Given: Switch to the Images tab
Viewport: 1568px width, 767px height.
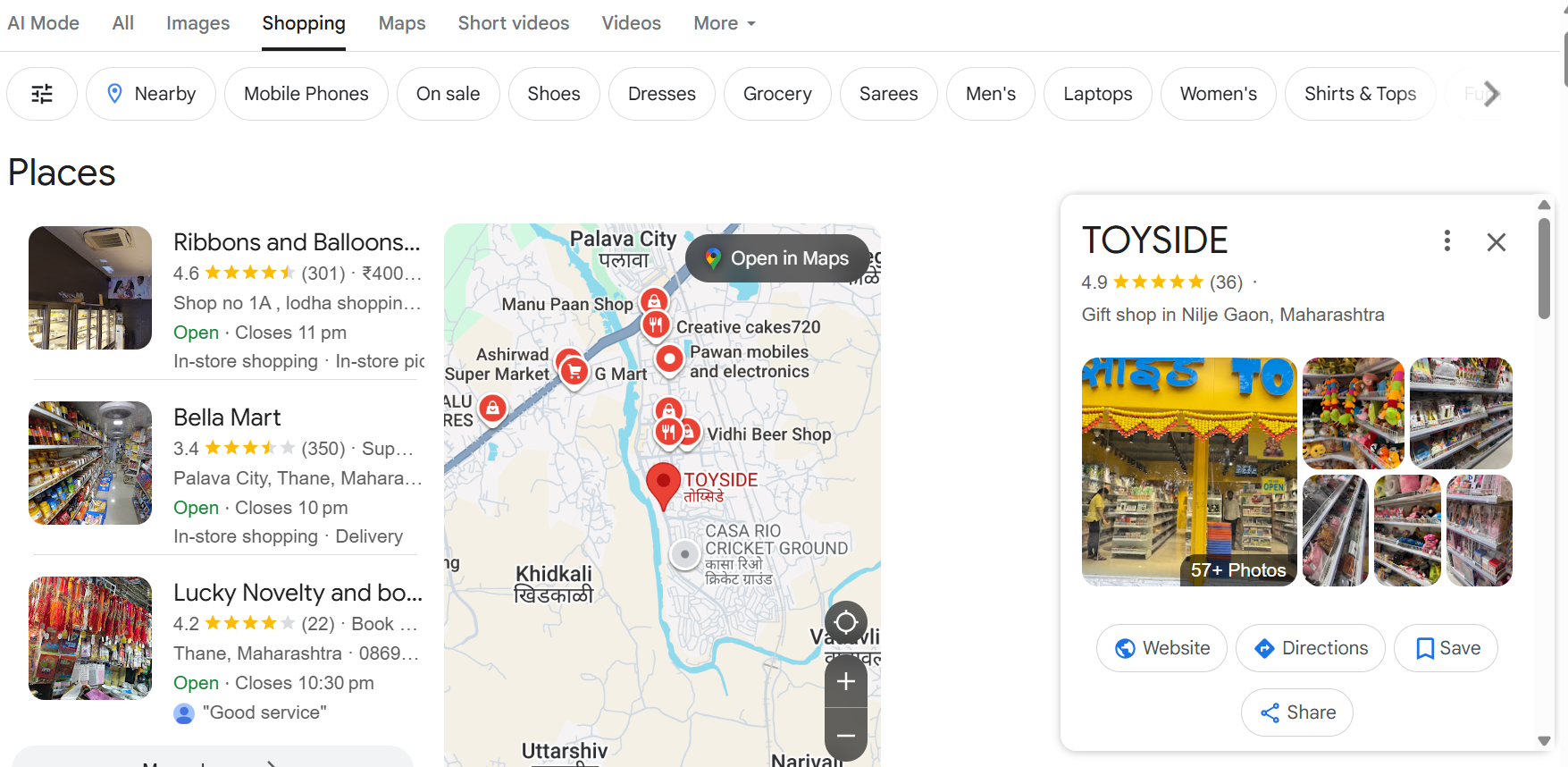Looking at the screenshot, I should click(197, 23).
